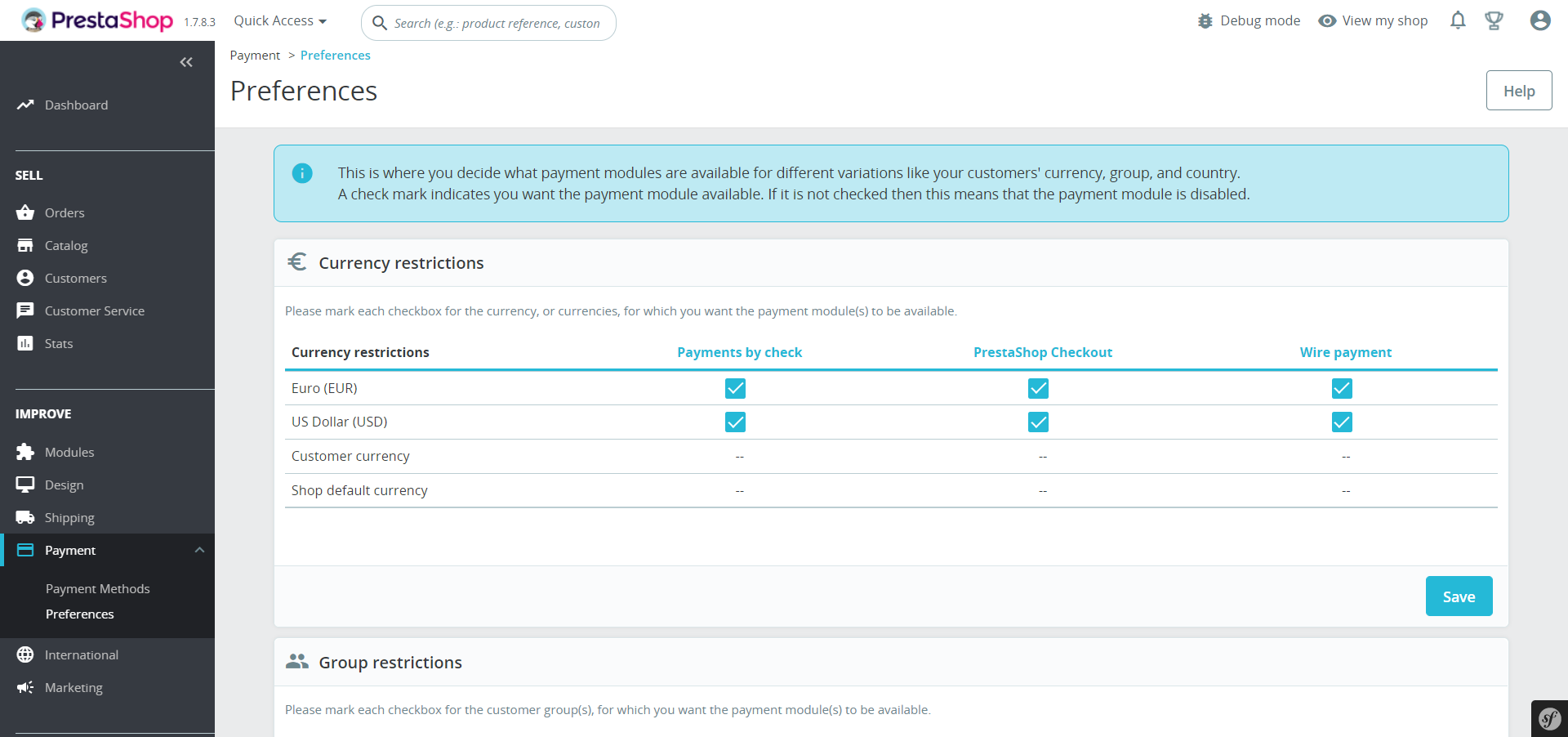
Task: Click the Help button
Action: pyautogui.click(x=1519, y=91)
